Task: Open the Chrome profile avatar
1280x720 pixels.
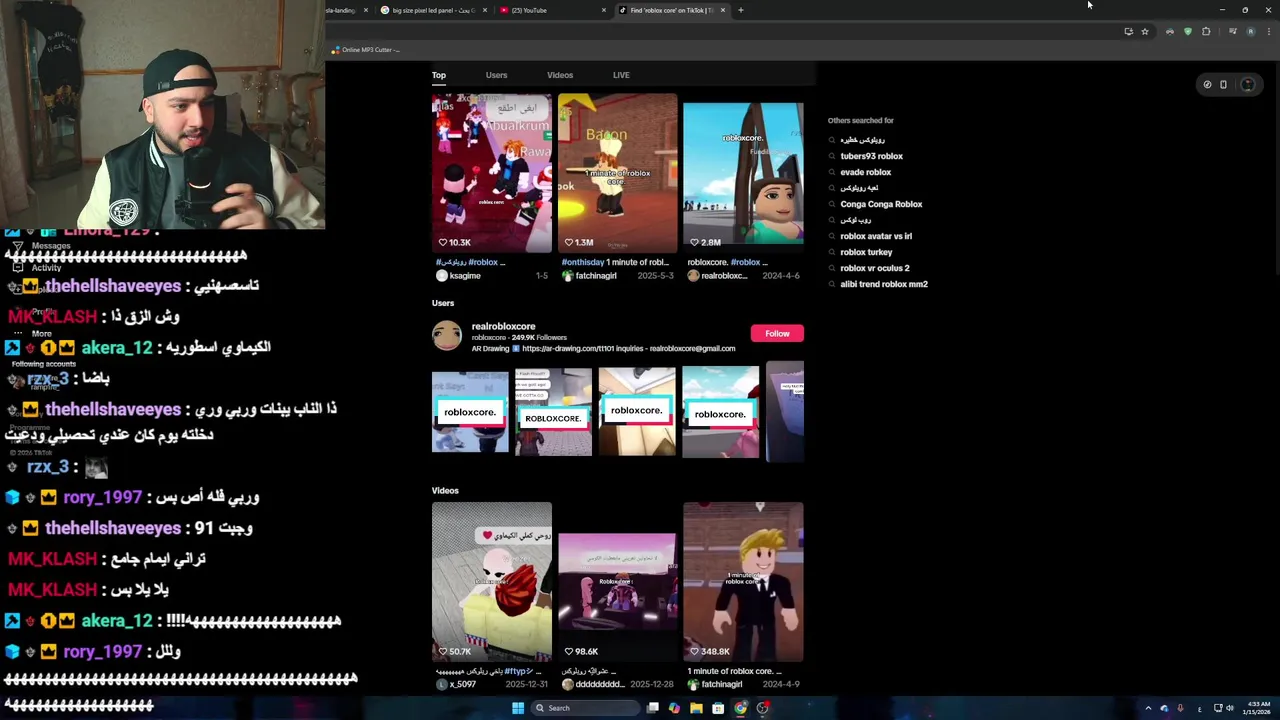Action: (1250, 31)
